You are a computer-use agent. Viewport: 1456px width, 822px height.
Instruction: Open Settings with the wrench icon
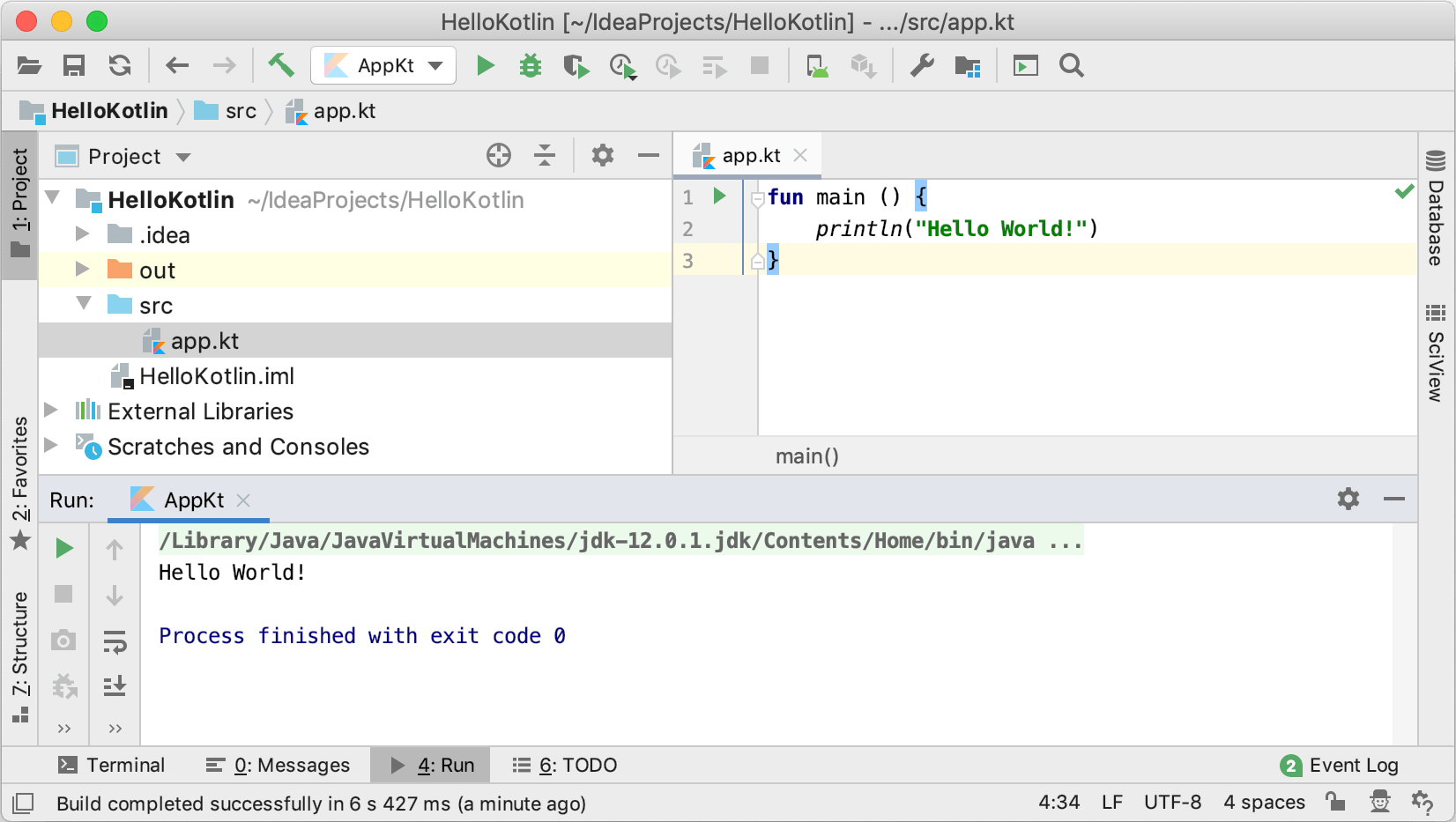click(922, 65)
